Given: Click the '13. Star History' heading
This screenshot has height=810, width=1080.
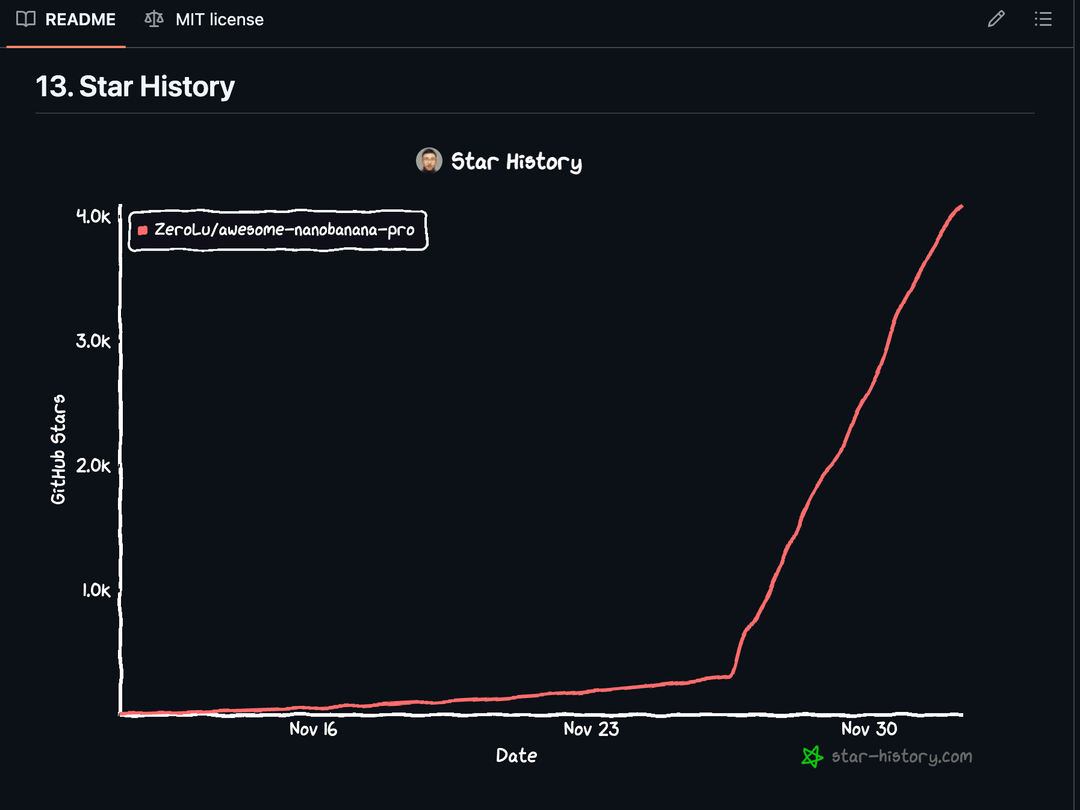Looking at the screenshot, I should (x=135, y=86).
